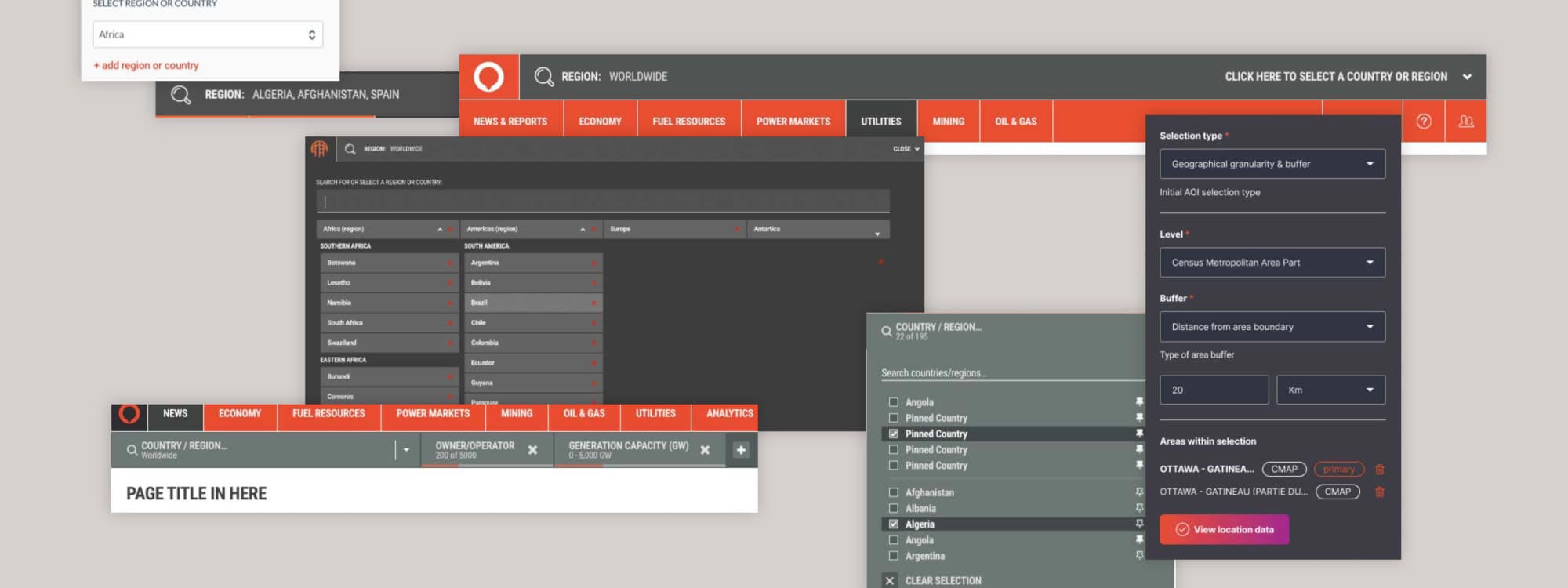
Task: Pin Afghanistan using its pin icon
Action: (x=1139, y=492)
